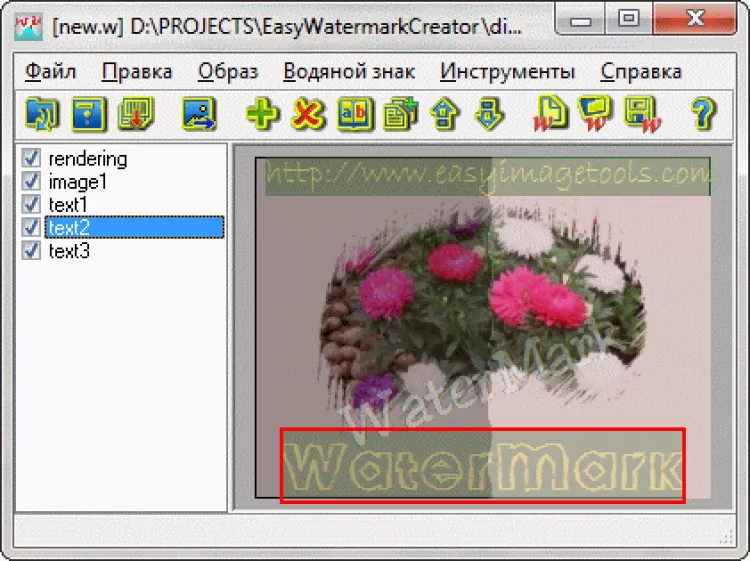750x561 pixels.
Task: Uncheck the image1 layer checkbox
Action: 31,181
